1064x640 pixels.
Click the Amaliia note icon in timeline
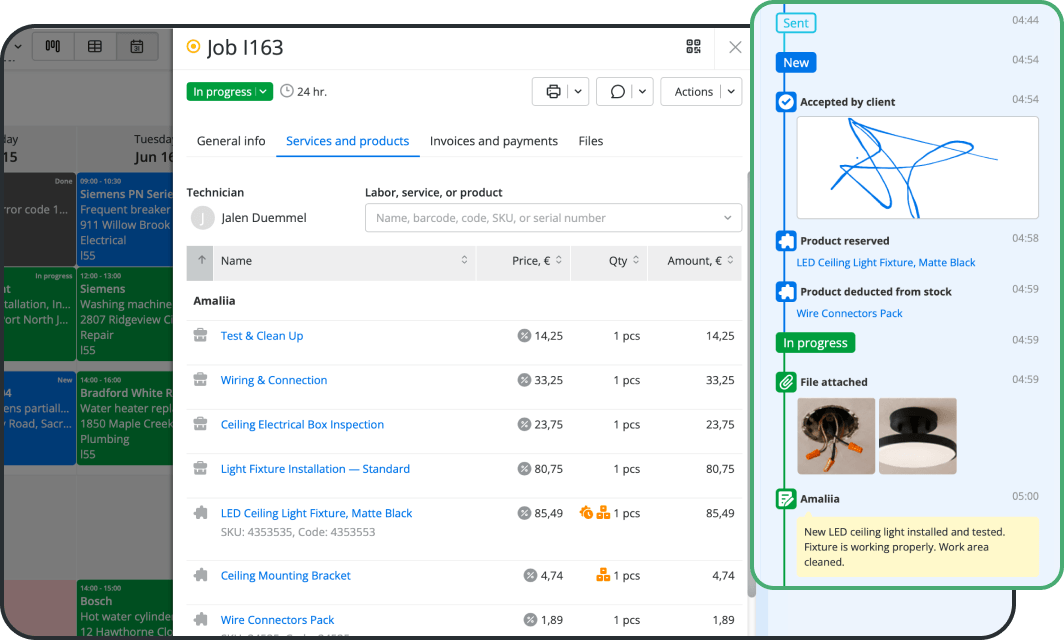point(786,499)
